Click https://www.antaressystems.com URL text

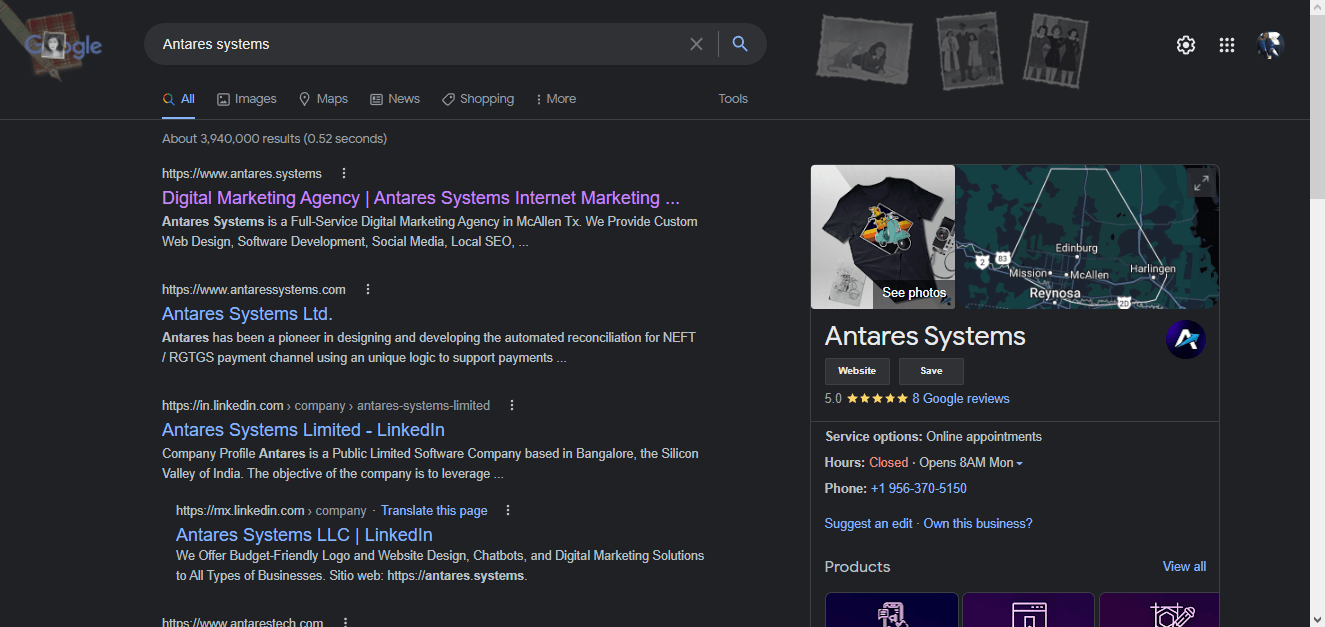[254, 290]
